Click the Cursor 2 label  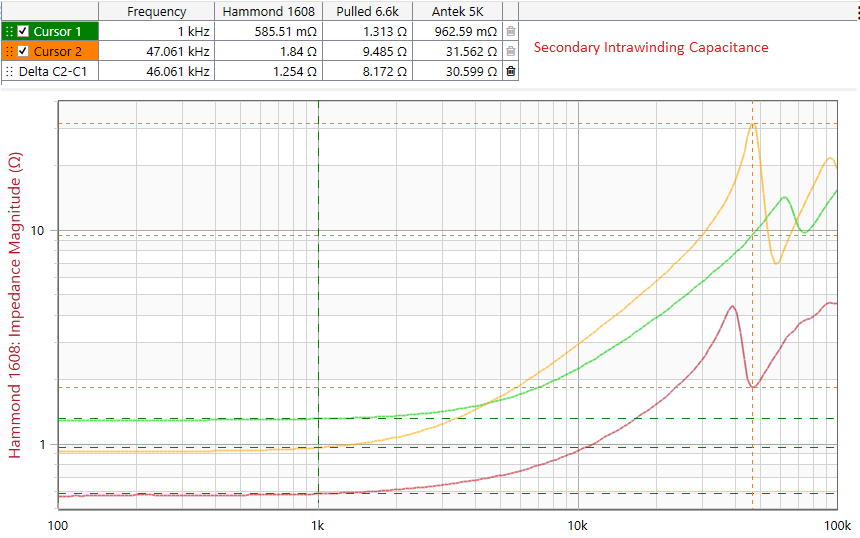(x=57, y=52)
